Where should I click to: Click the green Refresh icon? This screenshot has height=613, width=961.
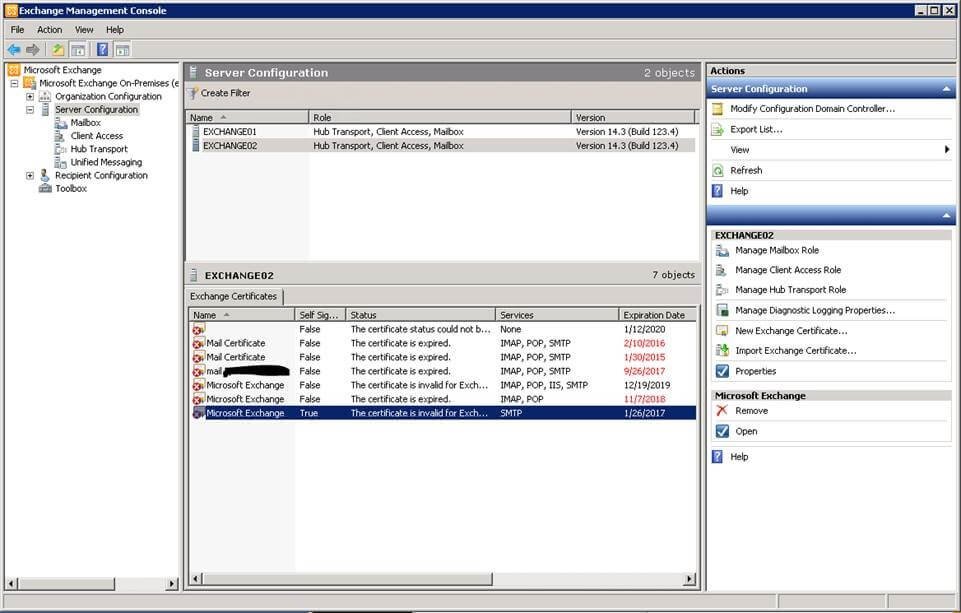pyautogui.click(x=718, y=170)
